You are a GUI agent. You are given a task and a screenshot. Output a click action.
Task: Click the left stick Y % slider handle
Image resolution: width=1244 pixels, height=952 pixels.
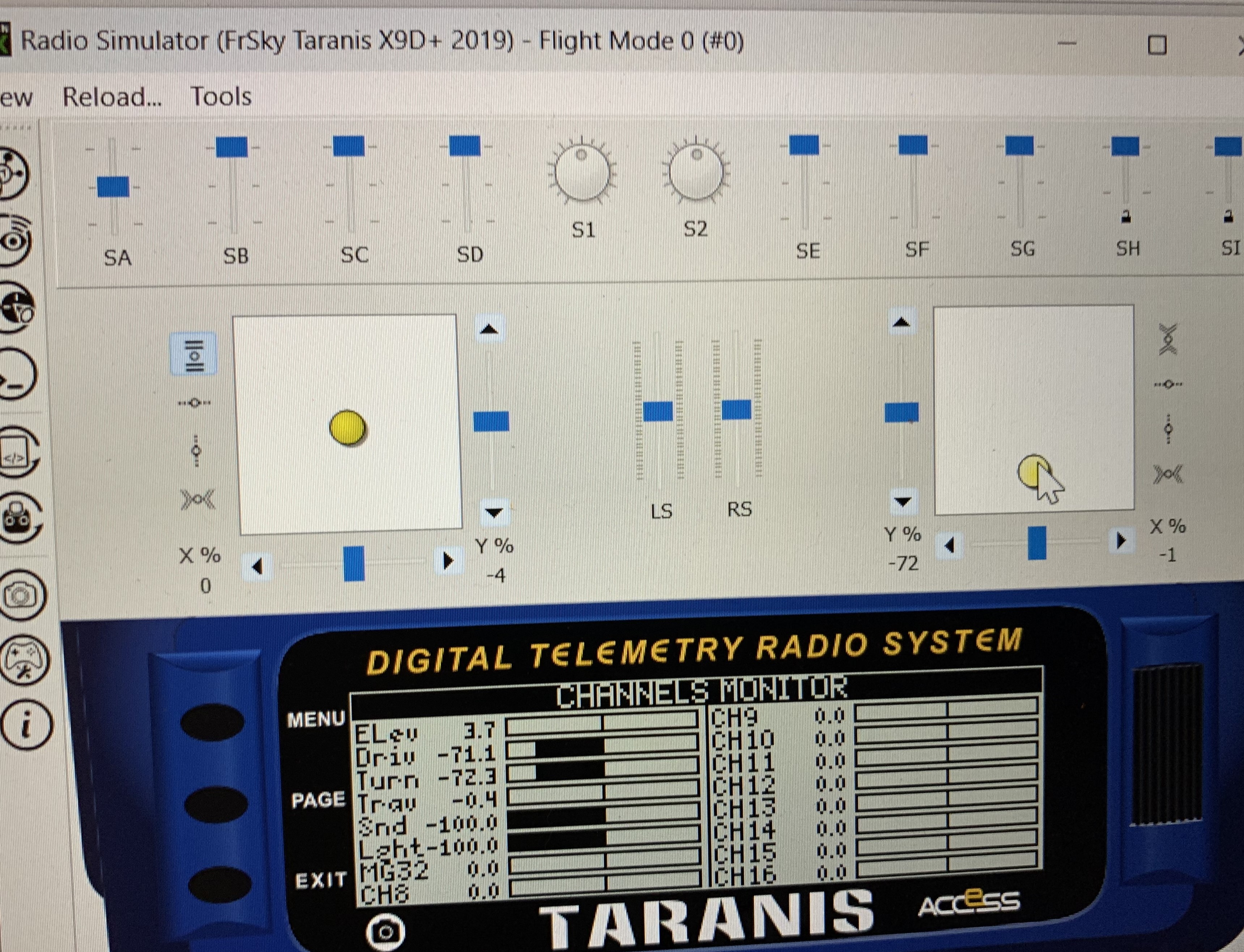pos(491,422)
